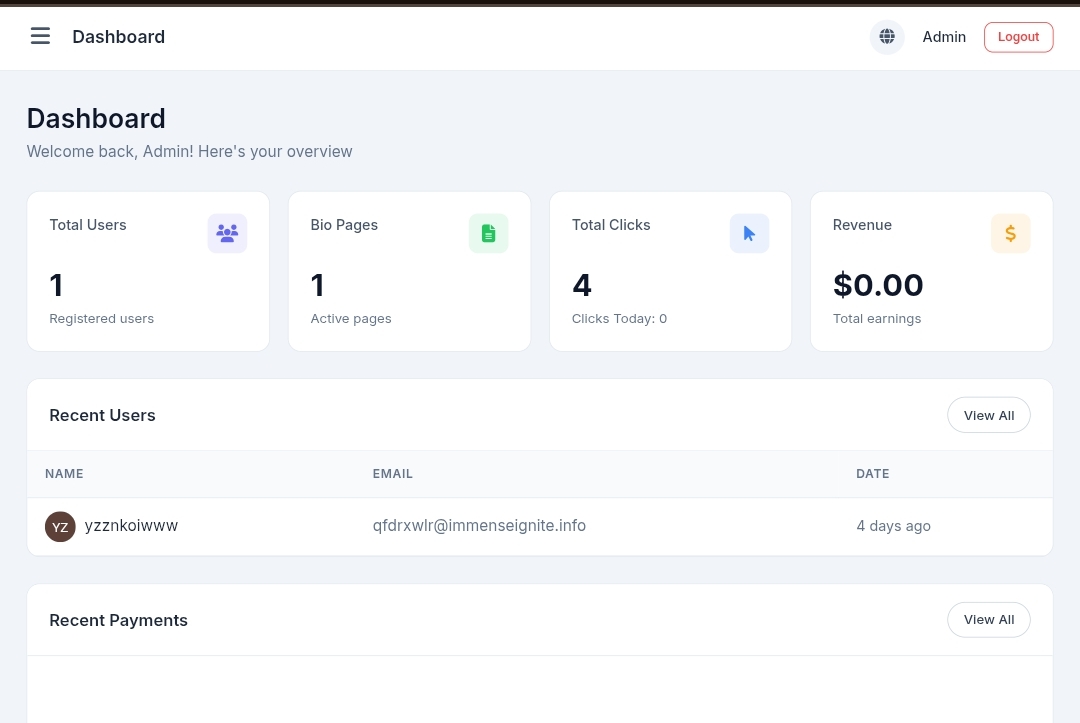
Task: Click the $0.00 revenue value
Action: point(878,285)
